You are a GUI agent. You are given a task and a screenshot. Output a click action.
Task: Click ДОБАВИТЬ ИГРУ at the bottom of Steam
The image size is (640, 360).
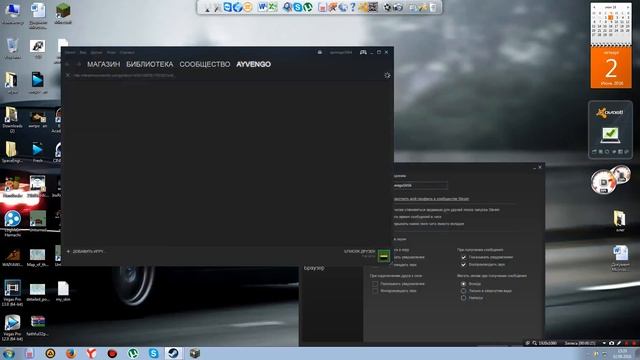click(x=85, y=252)
